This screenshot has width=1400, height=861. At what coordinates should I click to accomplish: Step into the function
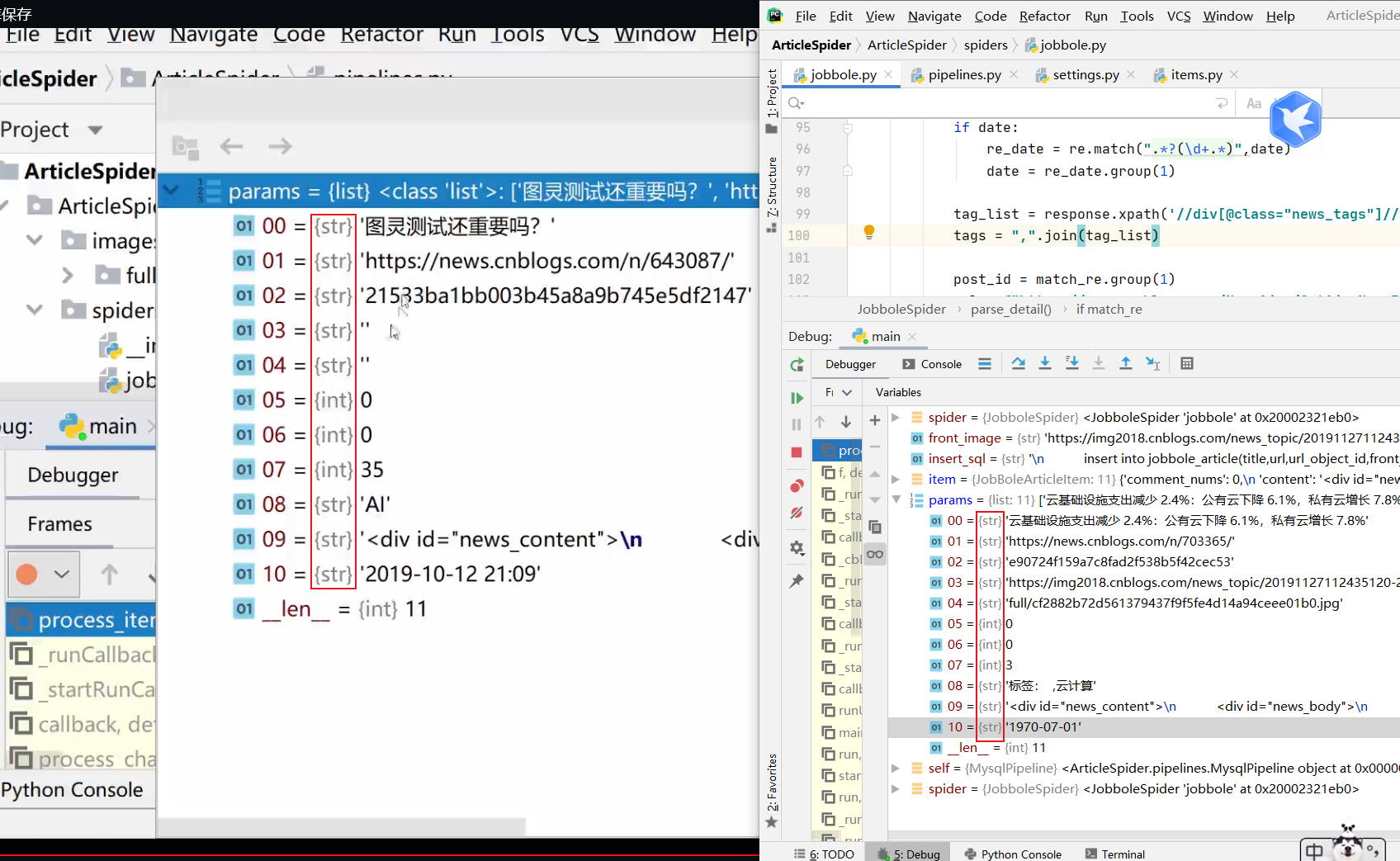[1045, 364]
